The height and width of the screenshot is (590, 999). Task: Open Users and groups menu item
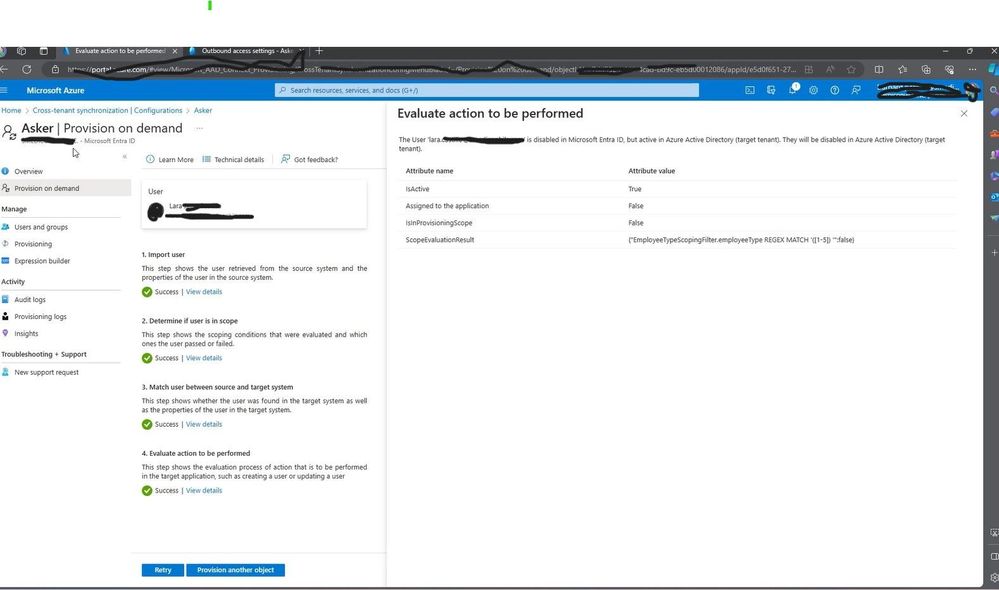click(x=41, y=227)
